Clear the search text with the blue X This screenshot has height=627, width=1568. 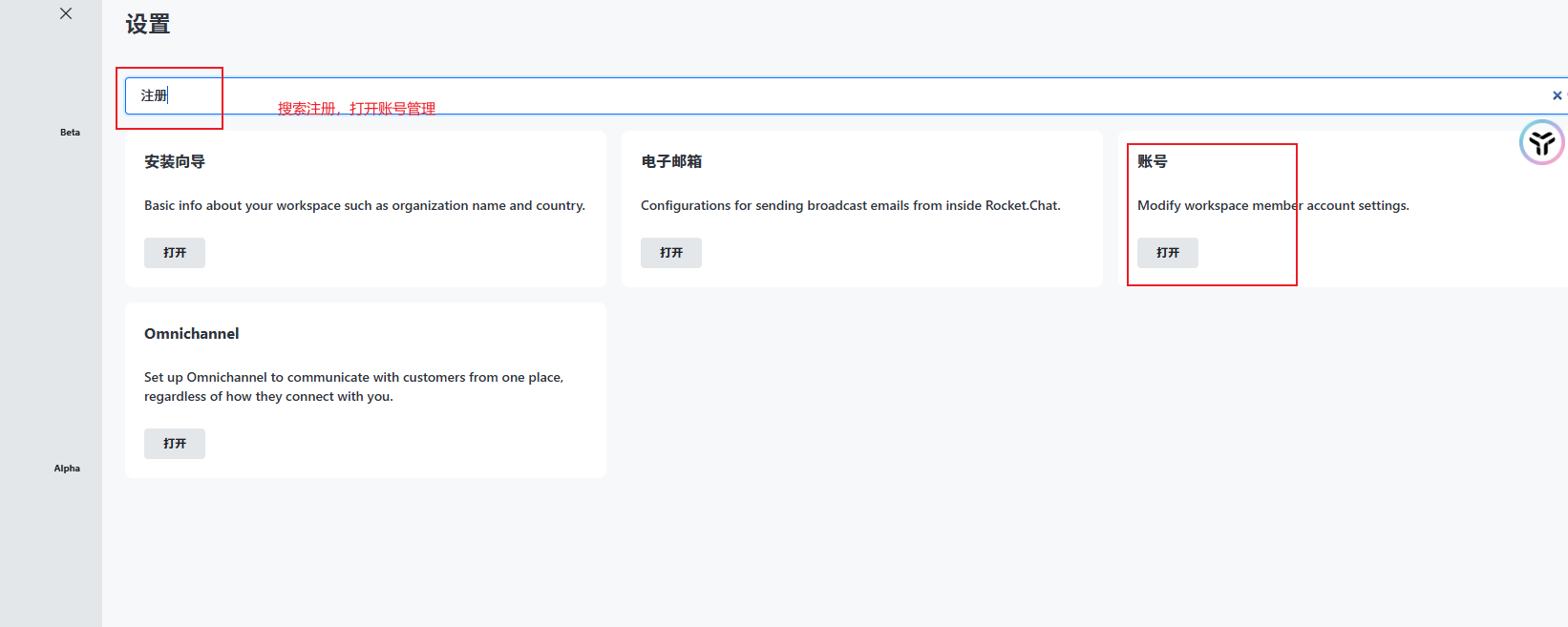(1557, 95)
